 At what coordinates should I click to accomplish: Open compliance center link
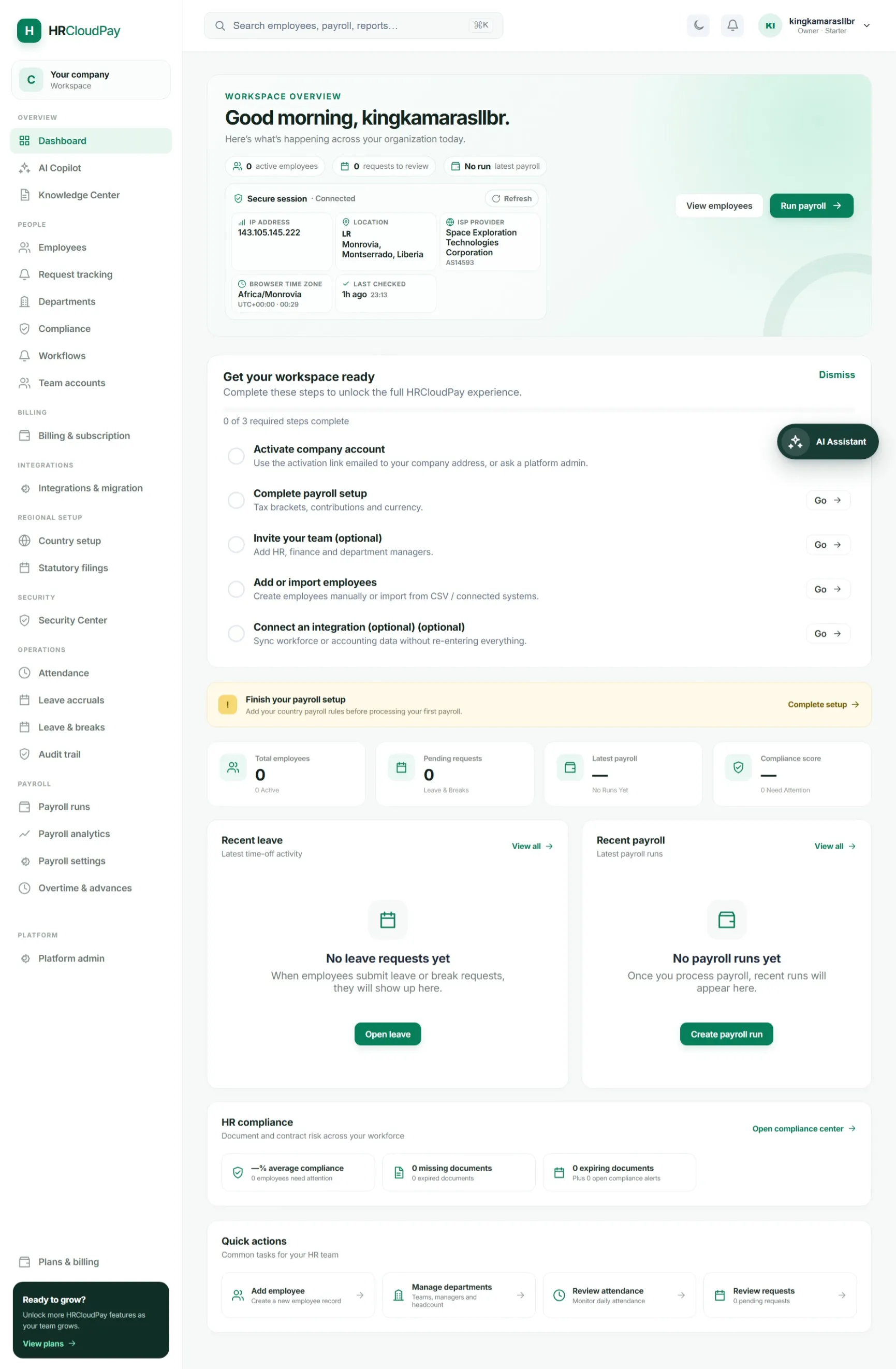[x=803, y=1129]
